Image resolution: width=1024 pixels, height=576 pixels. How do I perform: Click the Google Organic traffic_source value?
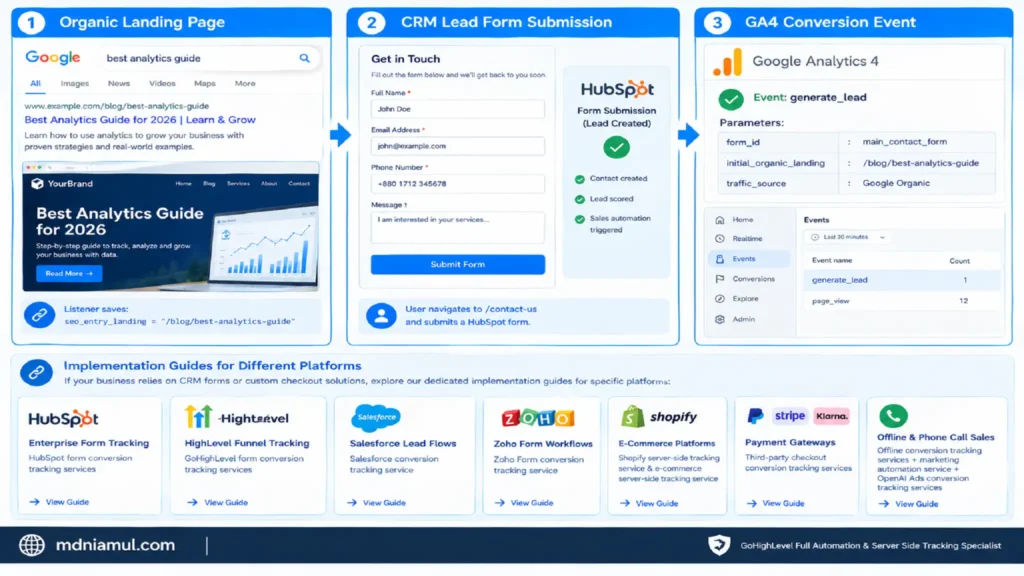(896, 184)
